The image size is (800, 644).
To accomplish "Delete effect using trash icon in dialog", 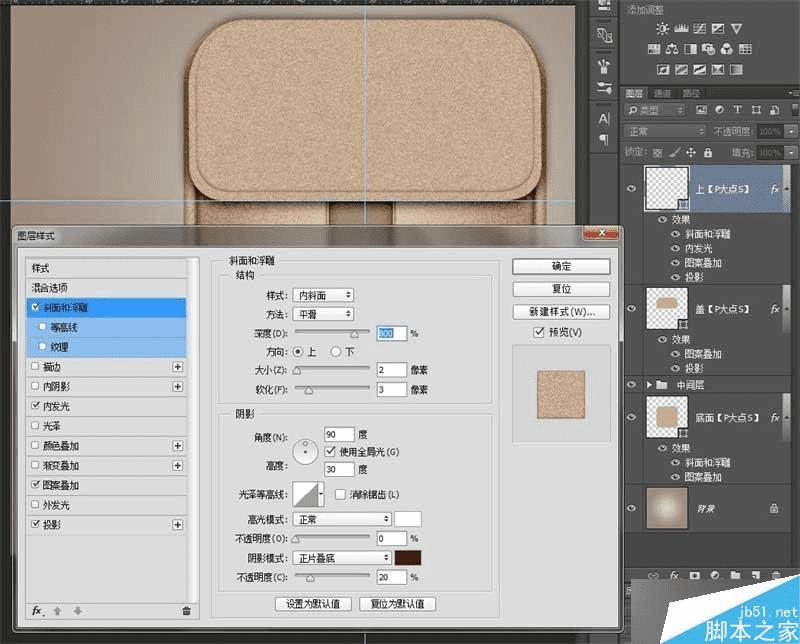I will pos(186,610).
